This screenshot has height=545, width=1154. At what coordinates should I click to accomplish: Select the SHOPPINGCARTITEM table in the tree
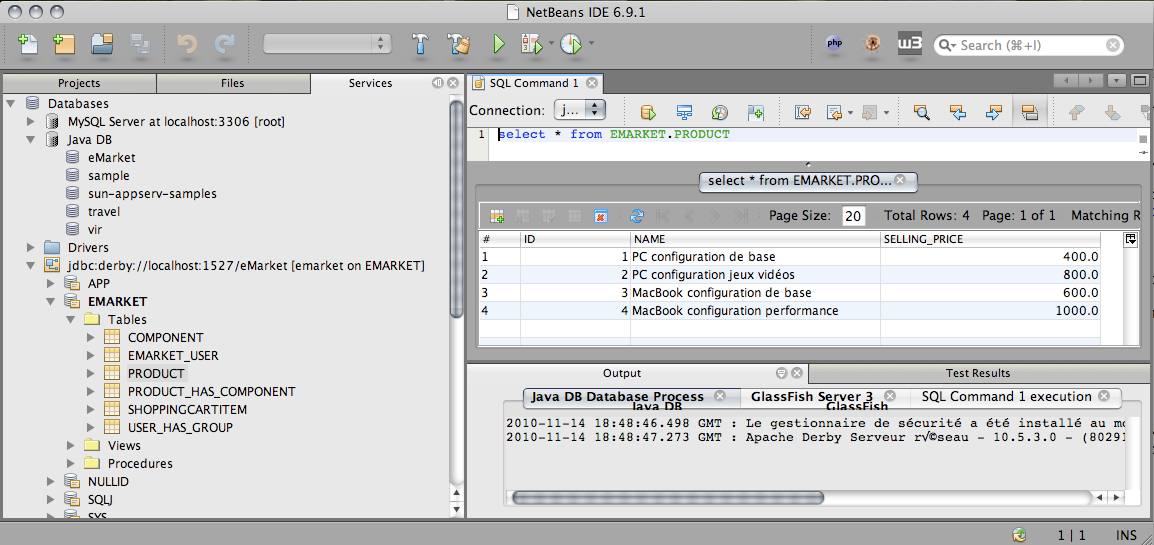coord(187,410)
